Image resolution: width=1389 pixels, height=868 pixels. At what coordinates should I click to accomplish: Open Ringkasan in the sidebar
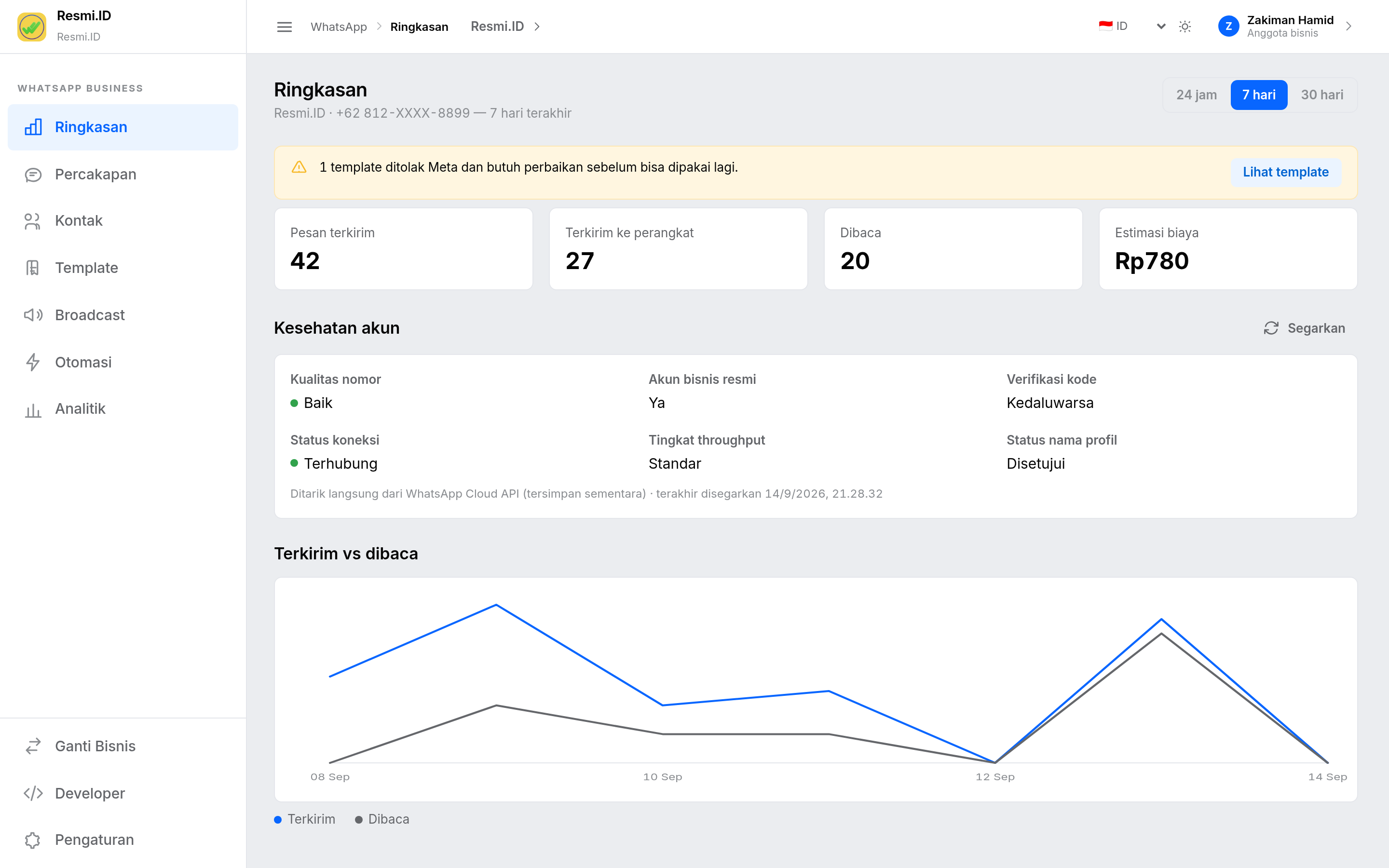(x=123, y=127)
